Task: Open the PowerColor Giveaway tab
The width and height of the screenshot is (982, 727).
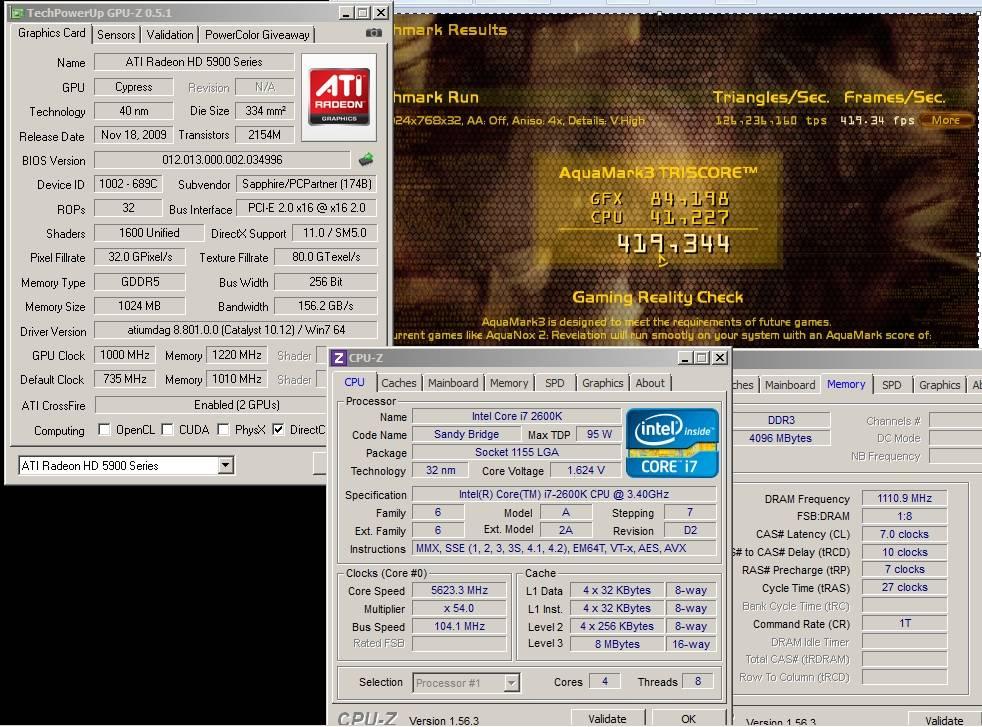Action: click(257, 34)
